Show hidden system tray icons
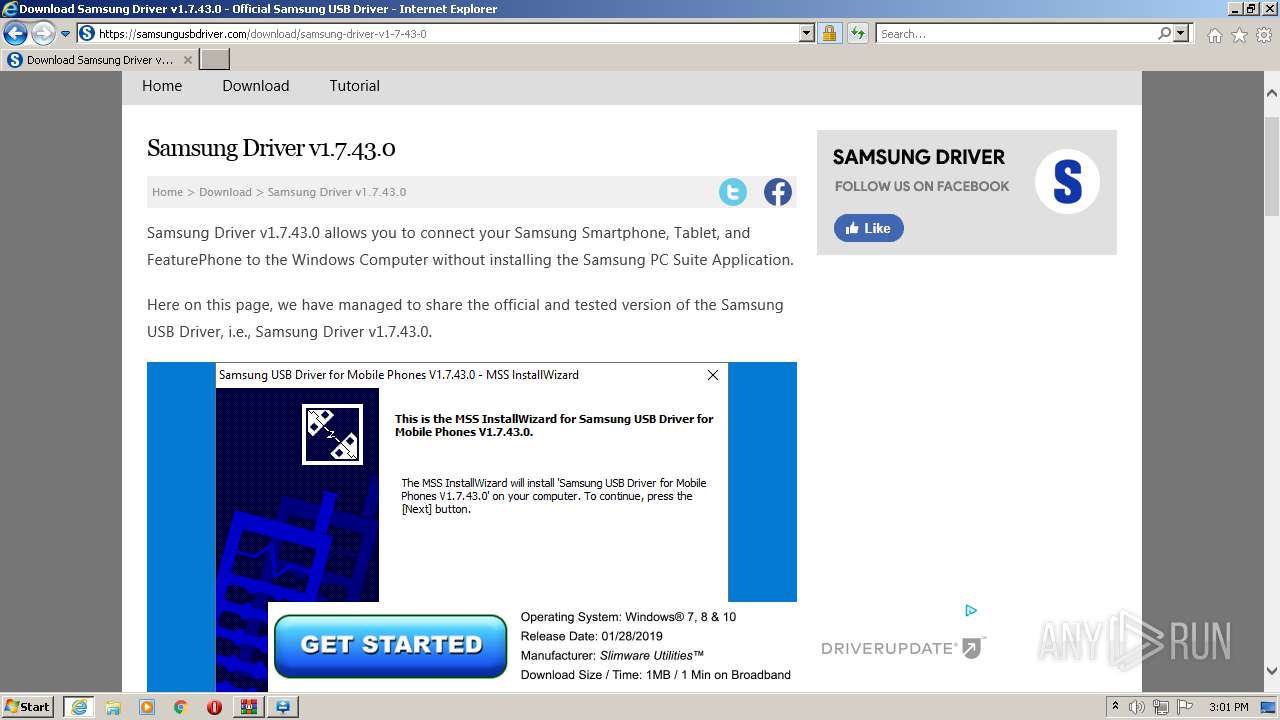1280x720 pixels. (x=1115, y=707)
